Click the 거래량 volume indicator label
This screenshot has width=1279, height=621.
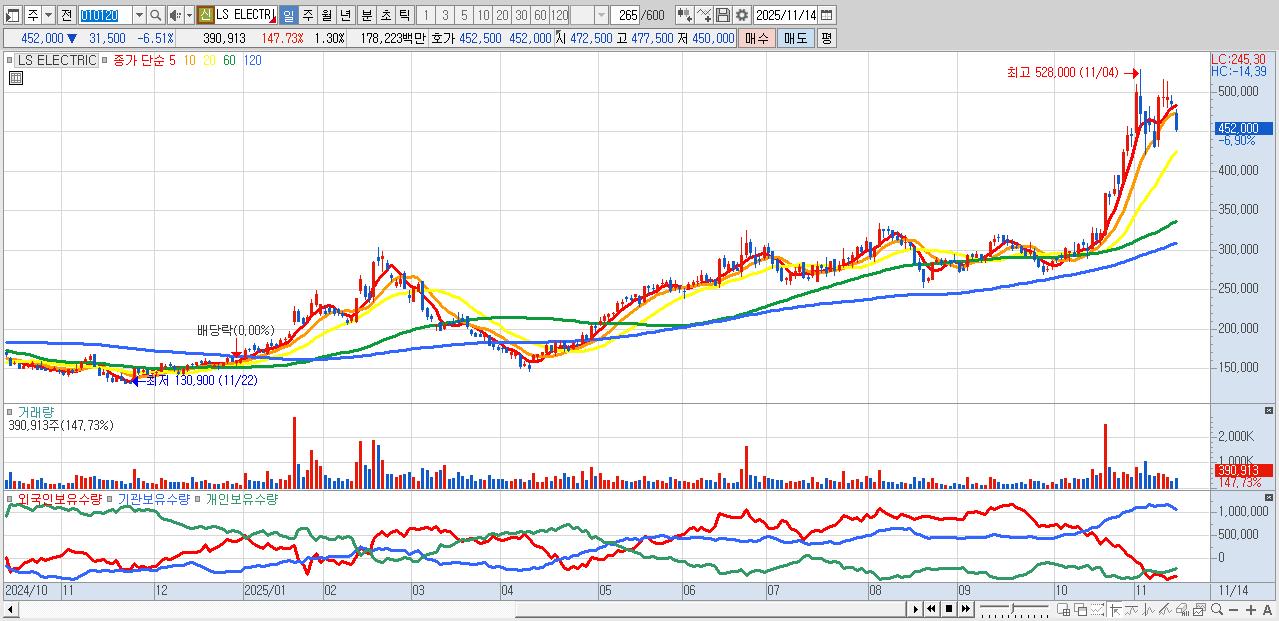36,412
